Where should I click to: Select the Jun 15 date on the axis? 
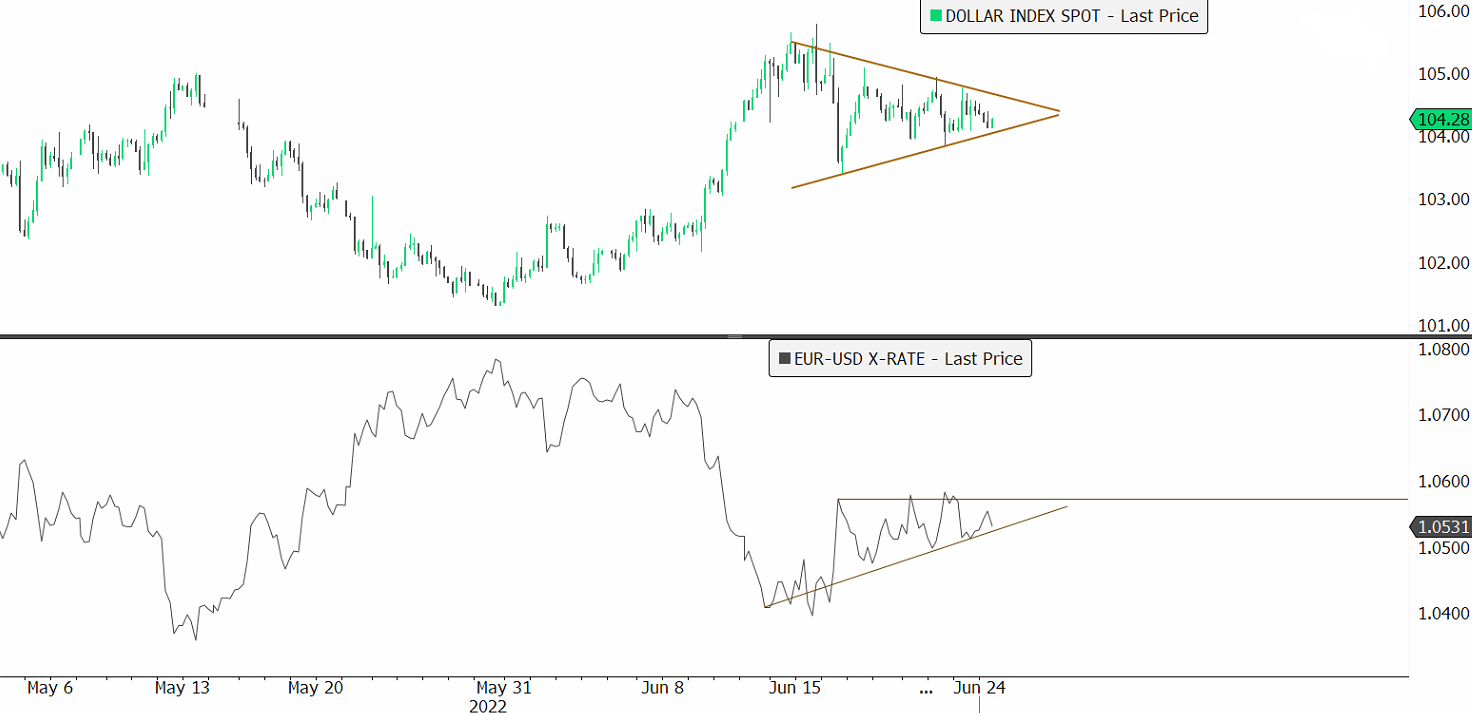(795, 688)
